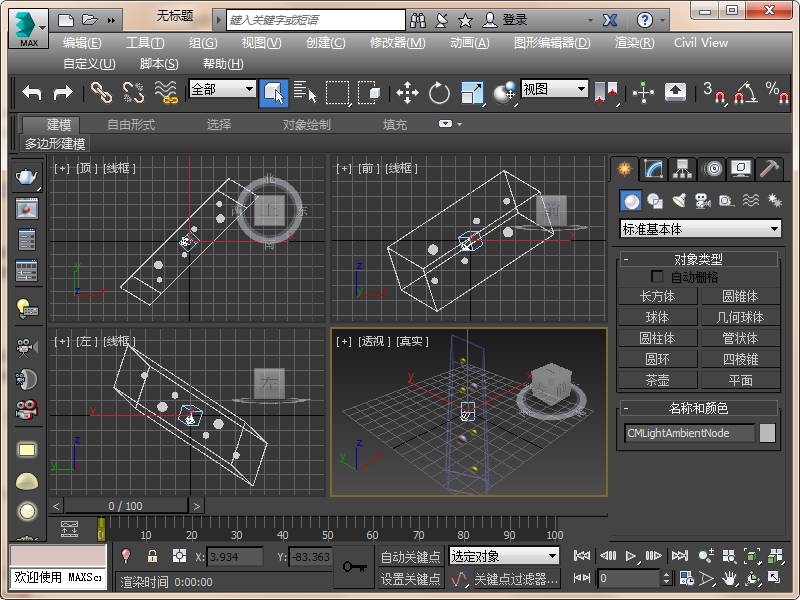Click the 长方体 box button
This screenshot has height=600, width=800.
tap(657, 296)
